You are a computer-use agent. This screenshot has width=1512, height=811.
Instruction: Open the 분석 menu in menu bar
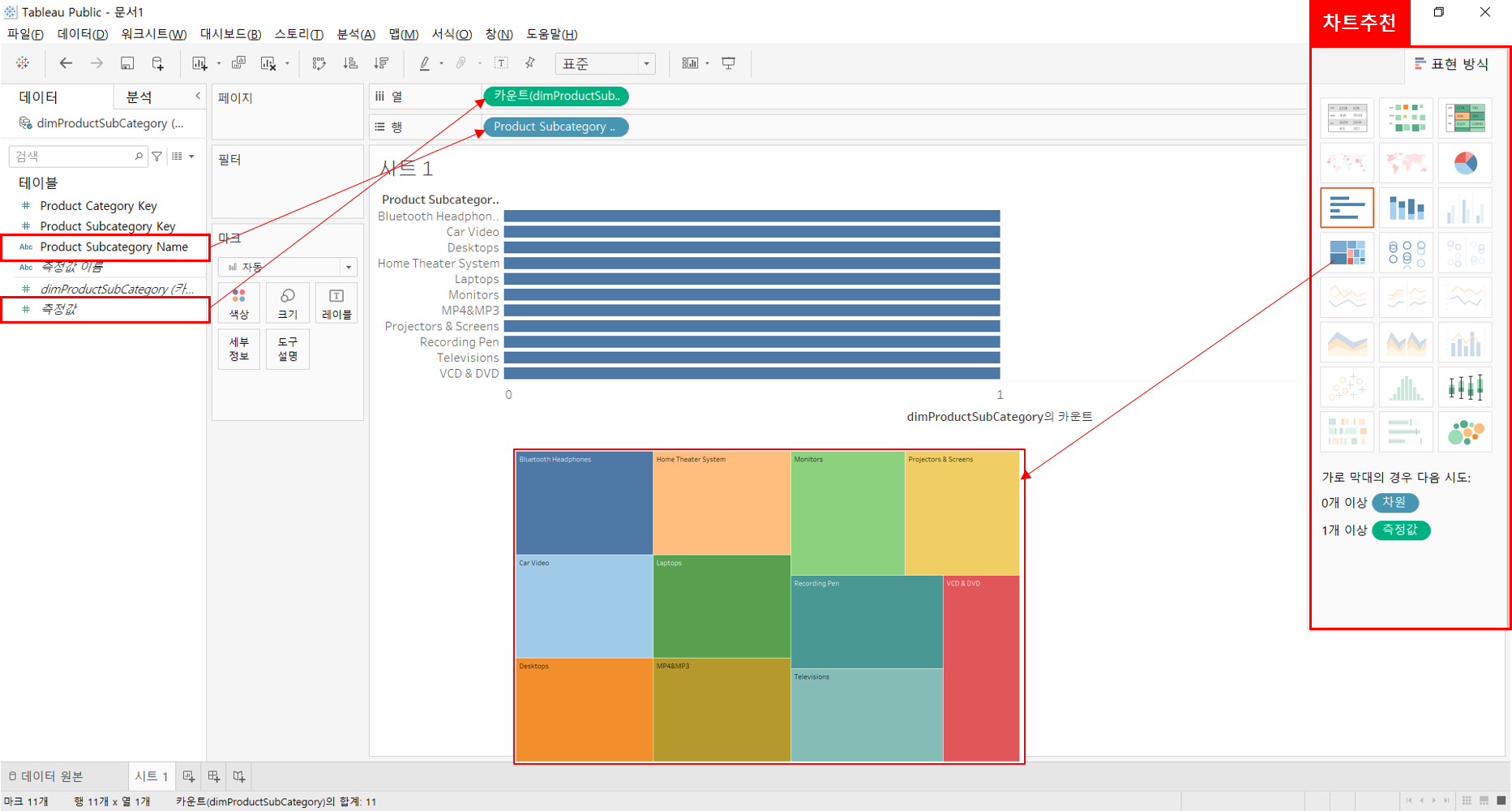tap(356, 34)
